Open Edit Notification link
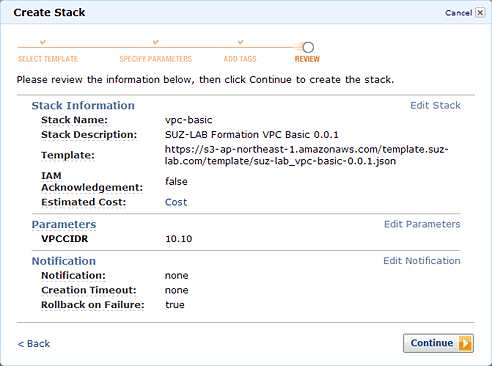The height and width of the screenshot is (366, 492). pyautogui.click(x=422, y=261)
